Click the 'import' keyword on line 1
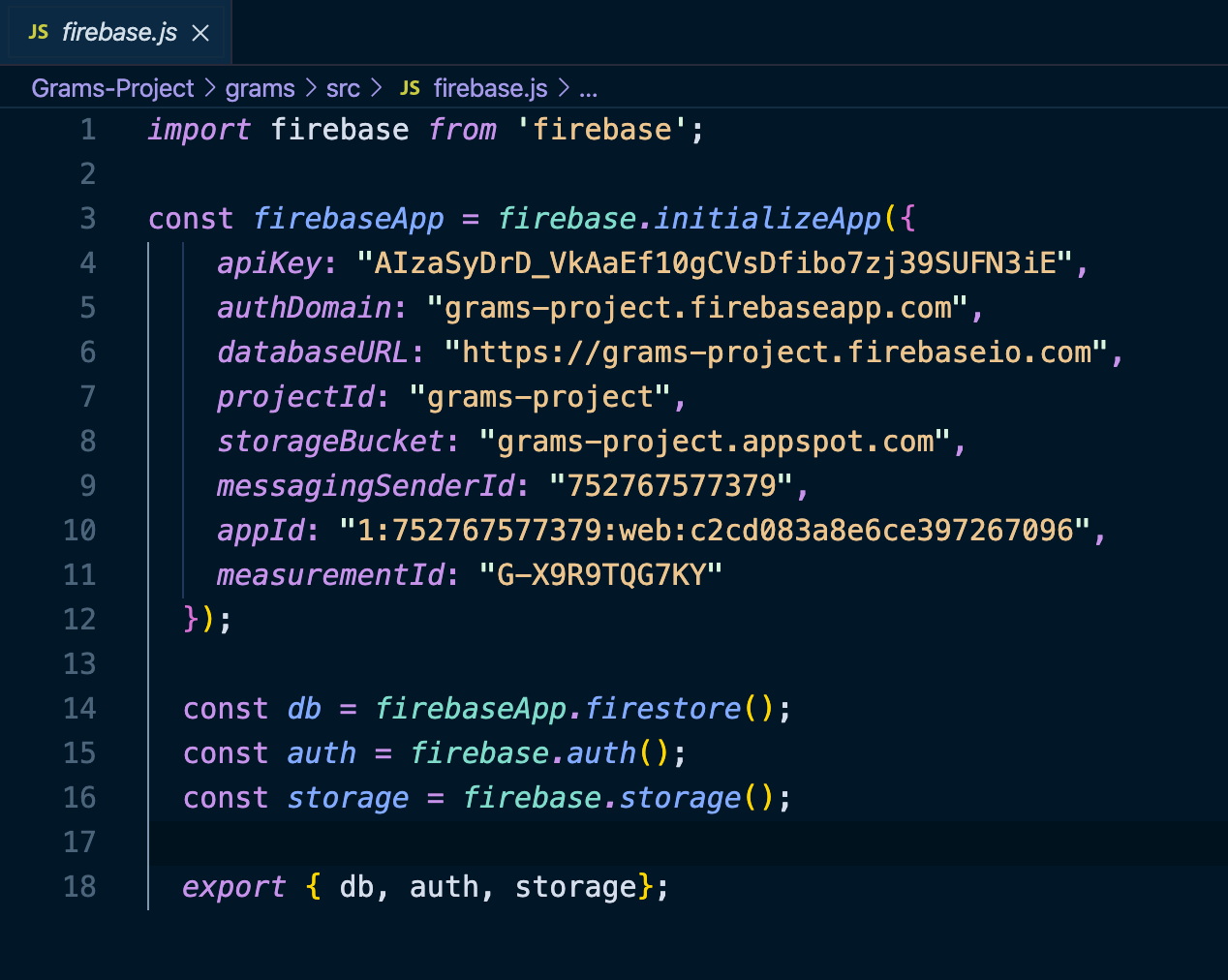Image resolution: width=1228 pixels, height=980 pixels. [200, 130]
